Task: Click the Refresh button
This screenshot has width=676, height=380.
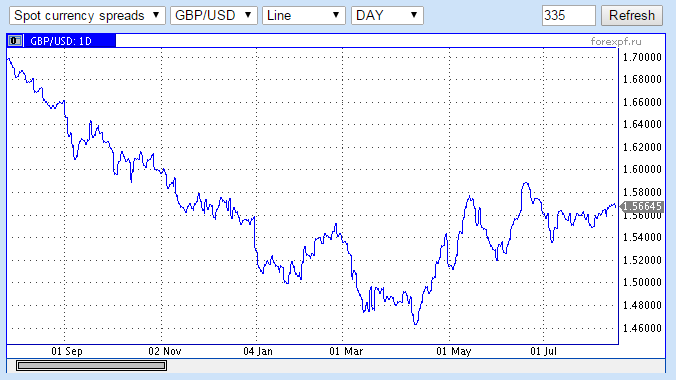Action: pos(632,16)
